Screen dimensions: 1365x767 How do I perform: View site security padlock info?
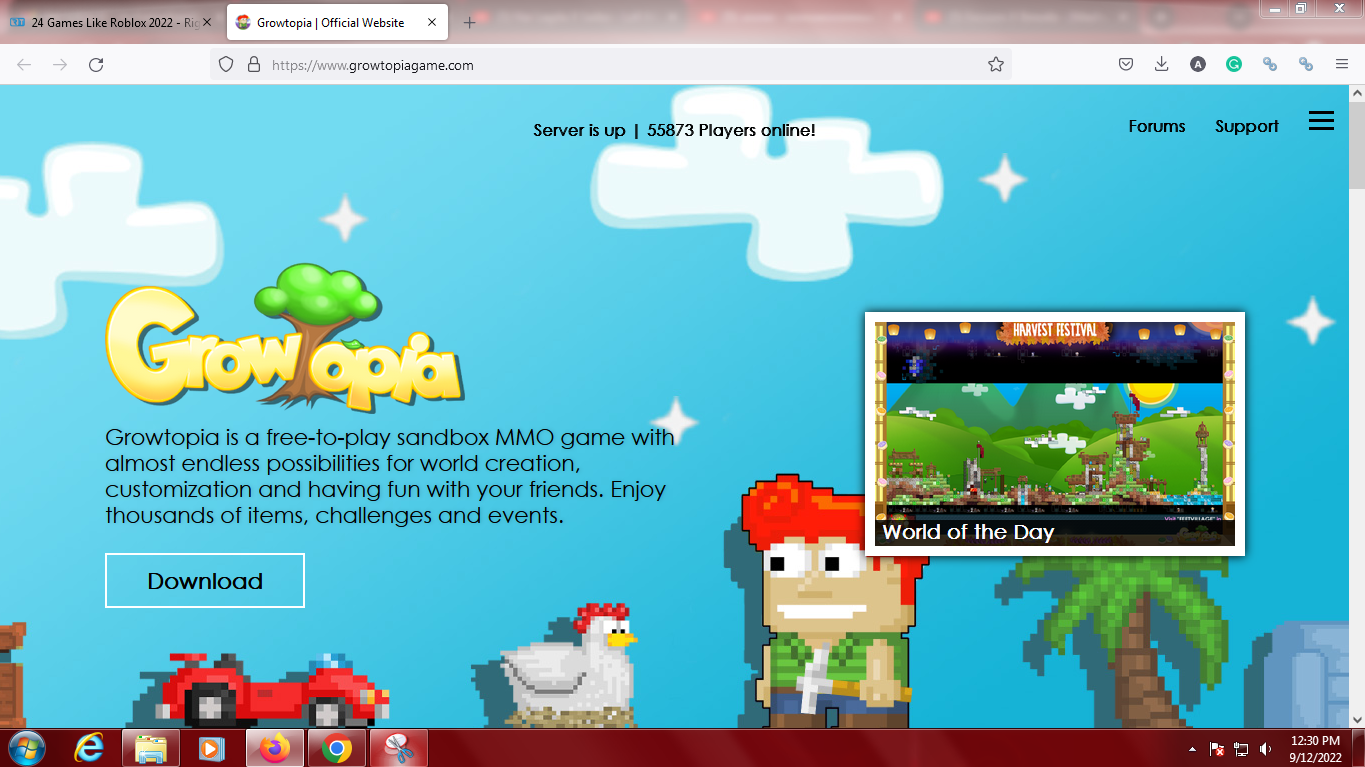253,64
